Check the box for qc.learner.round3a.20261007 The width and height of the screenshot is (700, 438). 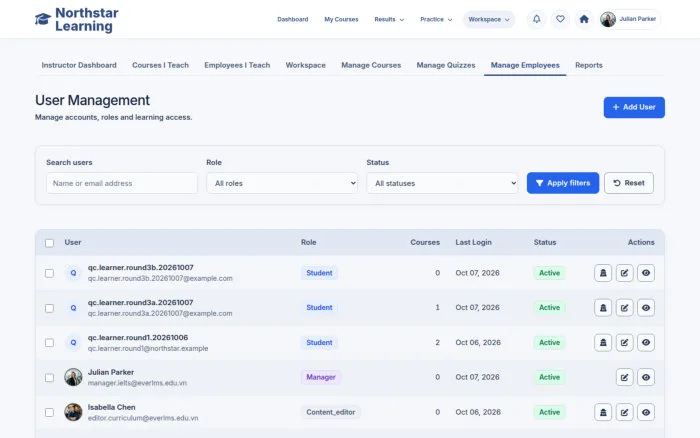tap(50, 308)
